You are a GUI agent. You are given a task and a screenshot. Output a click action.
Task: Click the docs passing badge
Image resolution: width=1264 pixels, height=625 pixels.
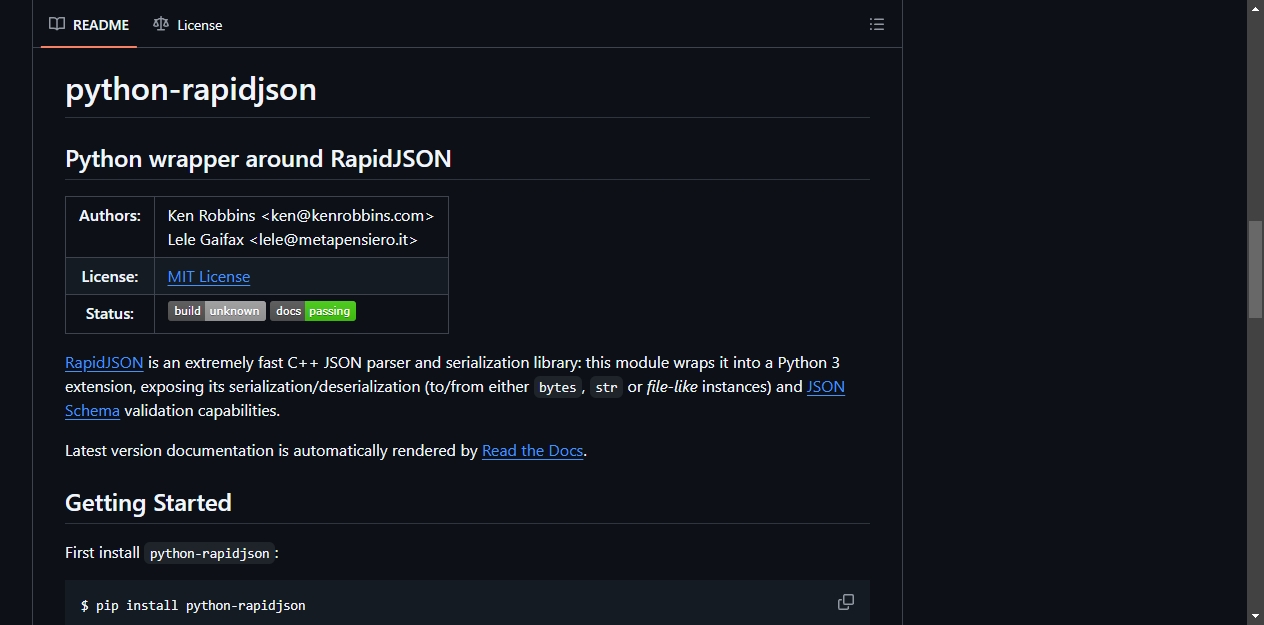click(x=313, y=311)
